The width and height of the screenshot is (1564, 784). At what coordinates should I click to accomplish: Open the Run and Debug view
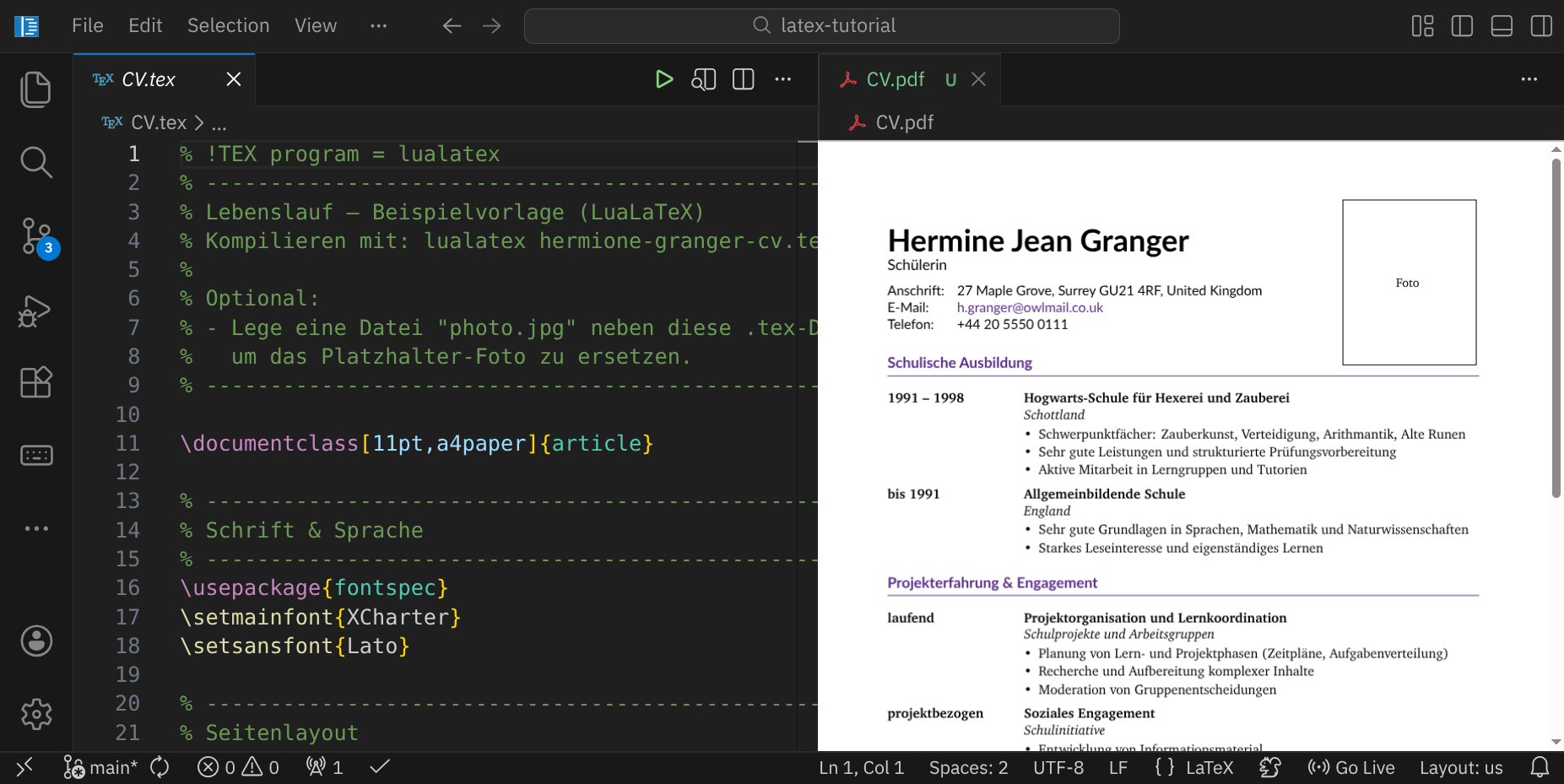point(35,311)
